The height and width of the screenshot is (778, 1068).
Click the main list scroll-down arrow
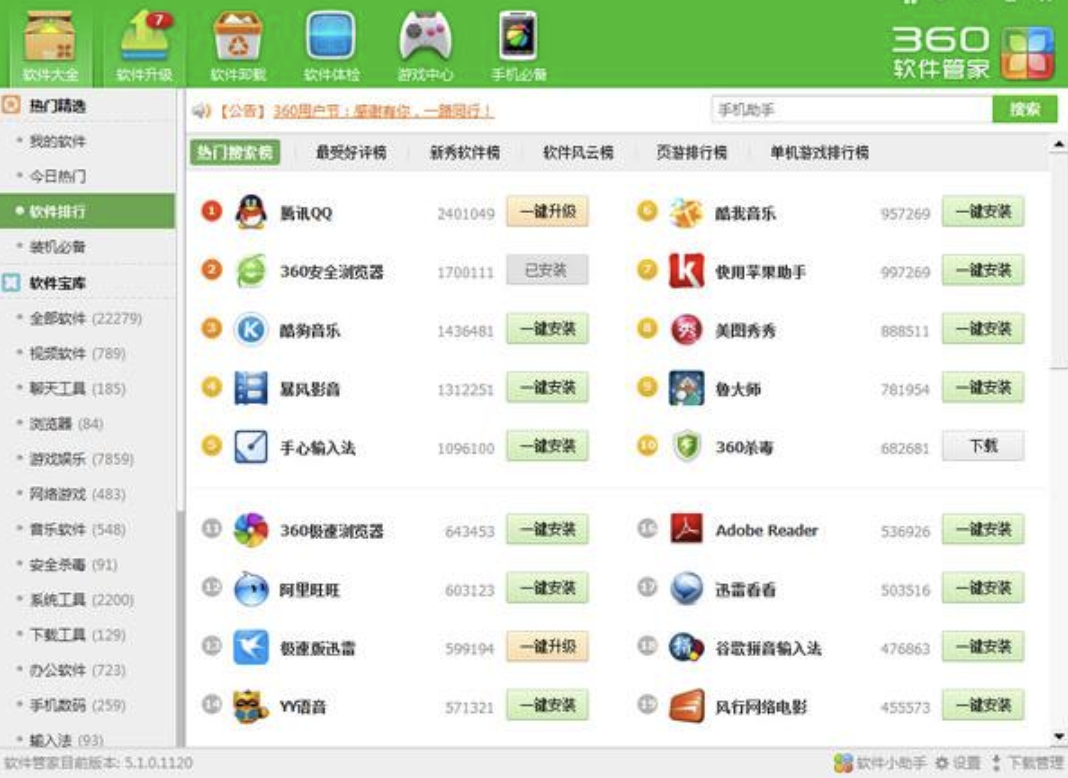[1058, 736]
